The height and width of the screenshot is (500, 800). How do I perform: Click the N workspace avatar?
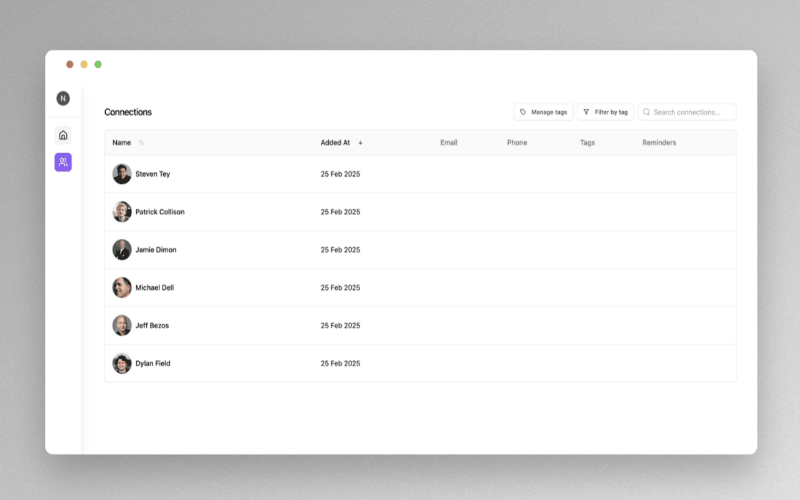(63, 98)
